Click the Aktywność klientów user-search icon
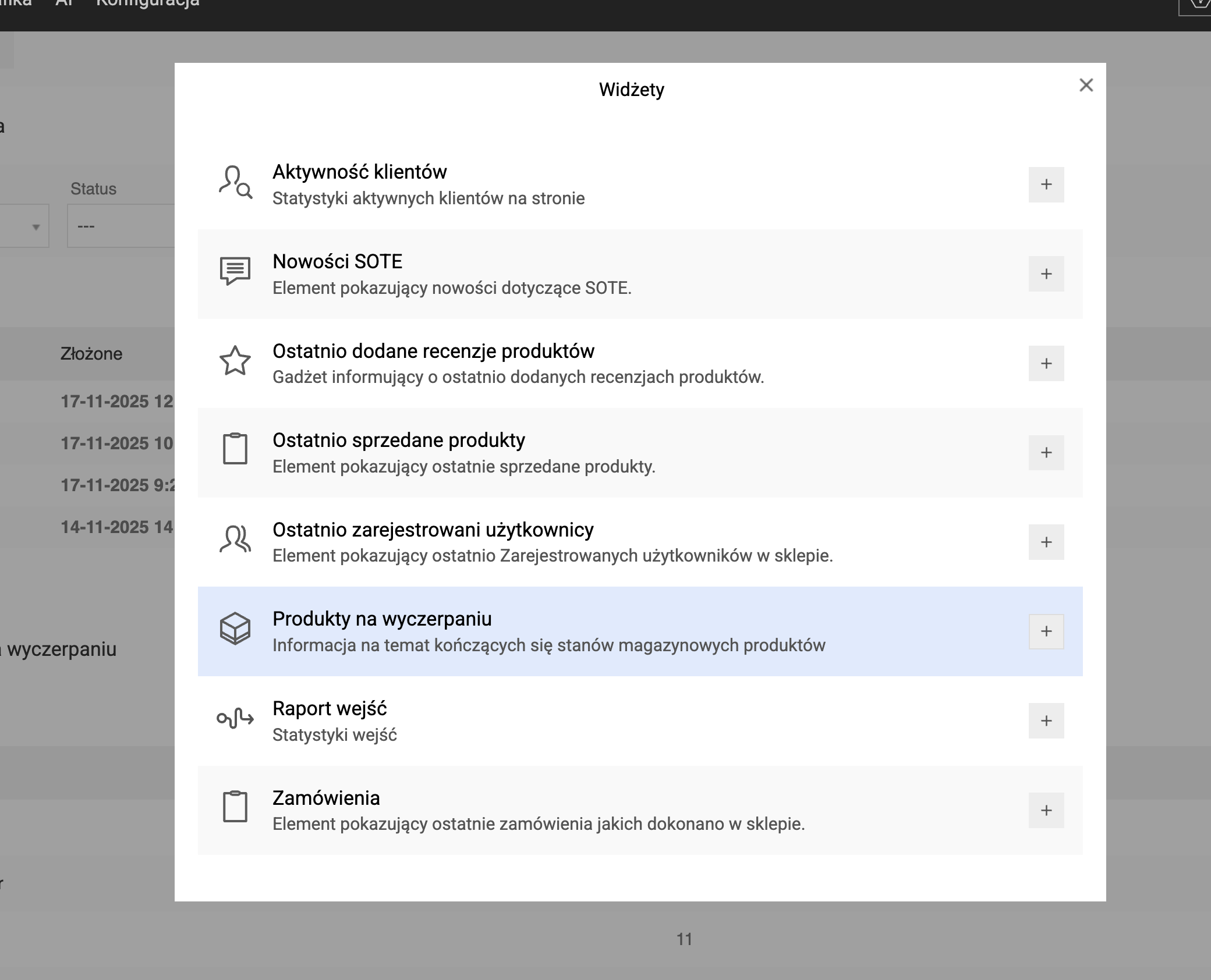Image resolution: width=1211 pixels, height=980 pixels. coord(235,183)
